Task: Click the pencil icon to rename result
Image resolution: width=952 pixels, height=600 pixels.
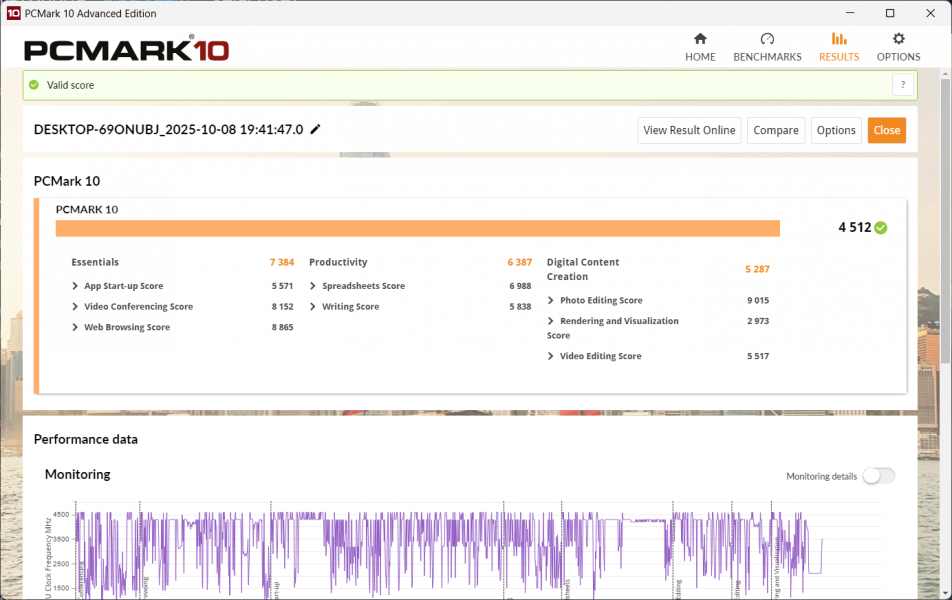Action: click(x=316, y=130)
